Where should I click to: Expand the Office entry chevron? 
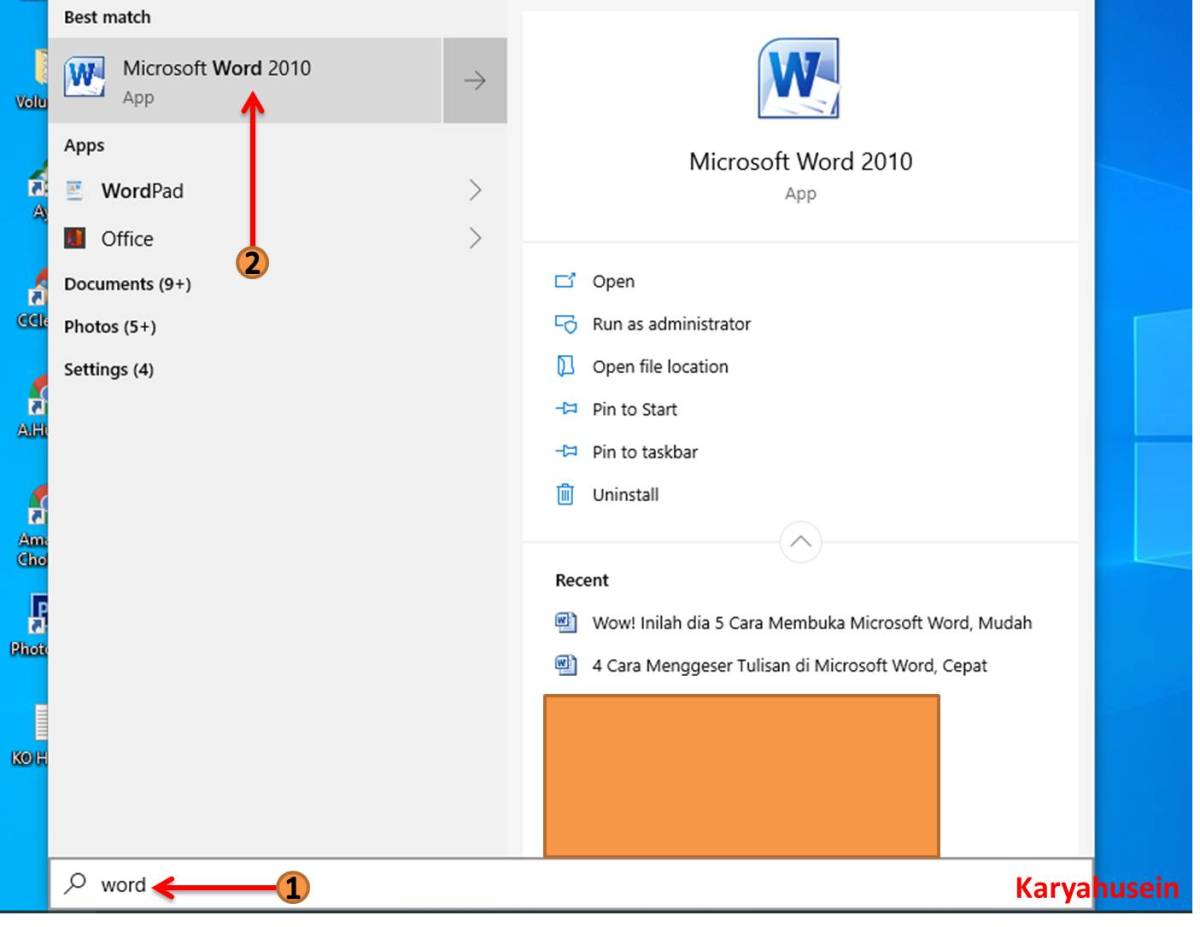477,238
